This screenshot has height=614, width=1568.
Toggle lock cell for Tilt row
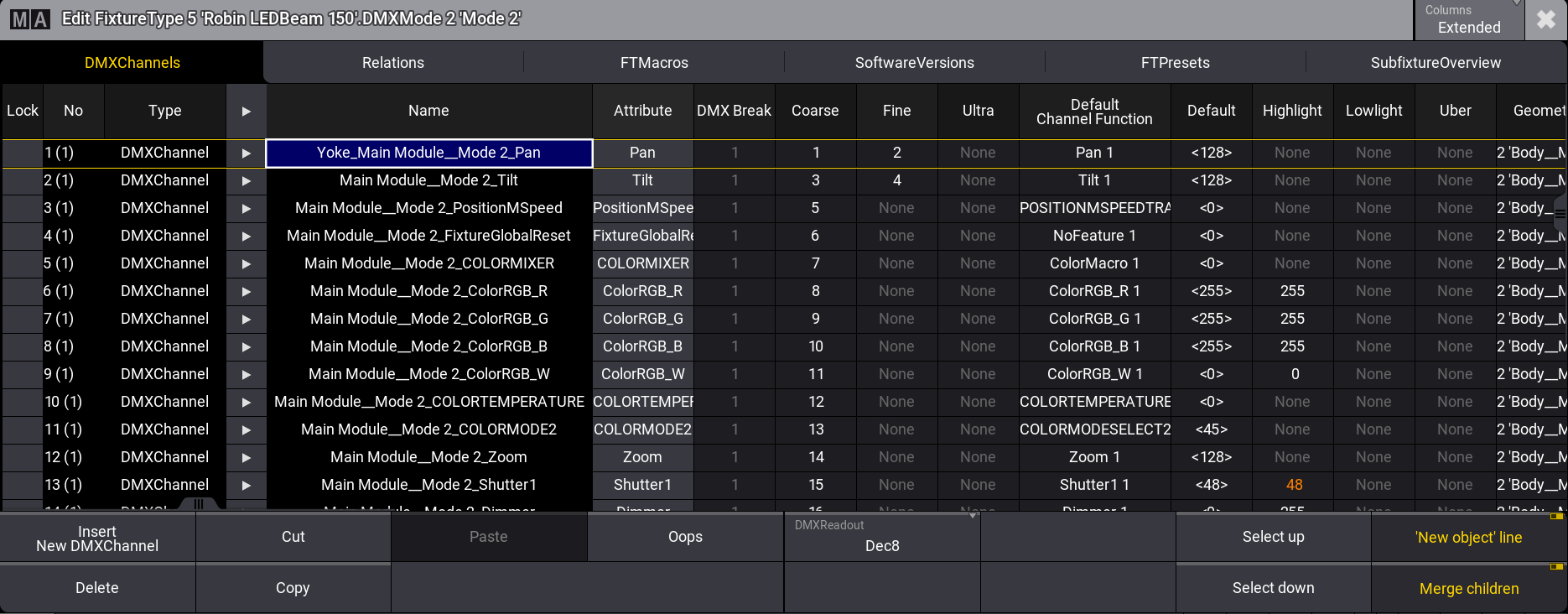click(22, 180)
